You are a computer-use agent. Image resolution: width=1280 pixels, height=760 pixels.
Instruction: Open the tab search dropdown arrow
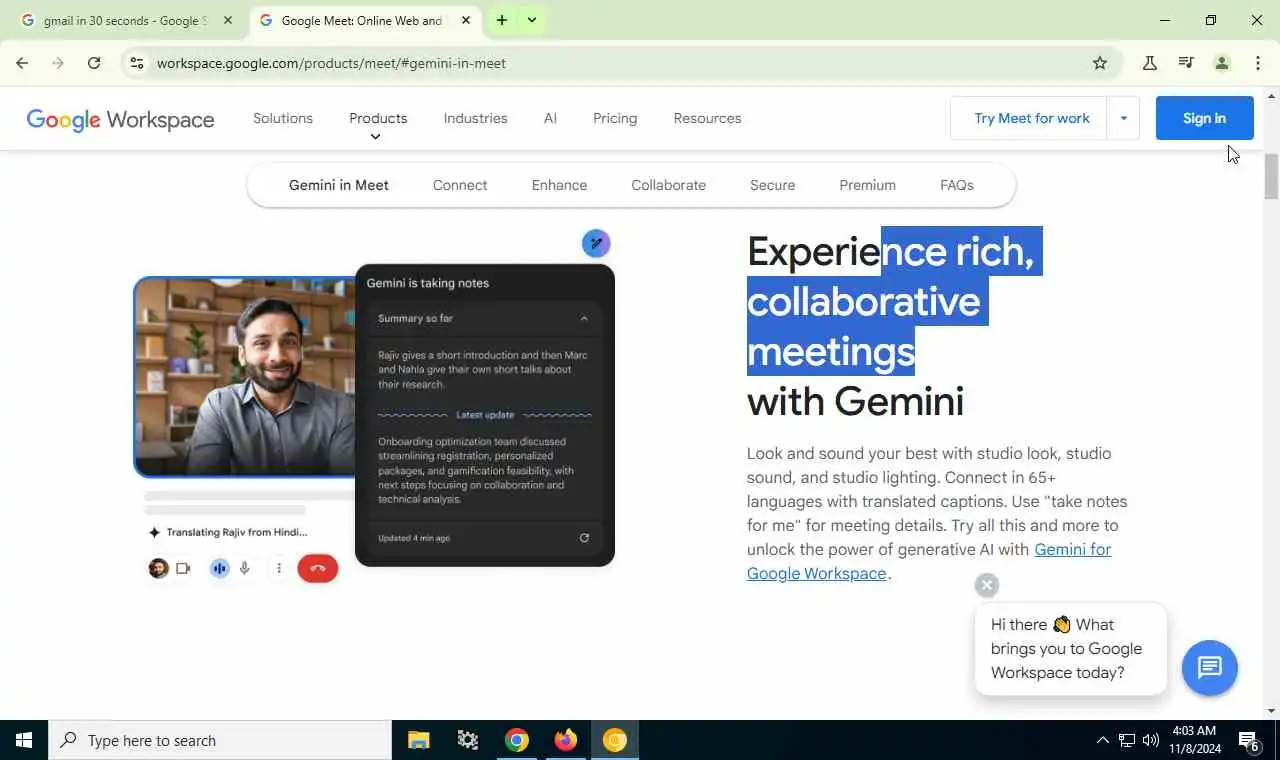(532, 20)
